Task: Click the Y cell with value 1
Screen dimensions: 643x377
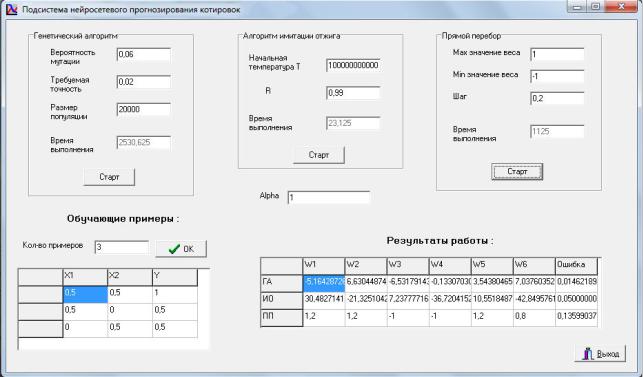Action: point(175,295)
